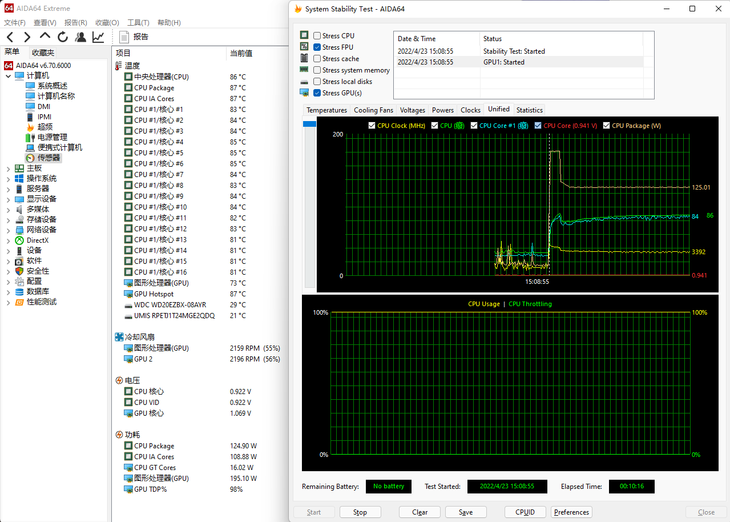Select the CPU Package 87 °C row

pyautogui.click(x=200, y=88)
